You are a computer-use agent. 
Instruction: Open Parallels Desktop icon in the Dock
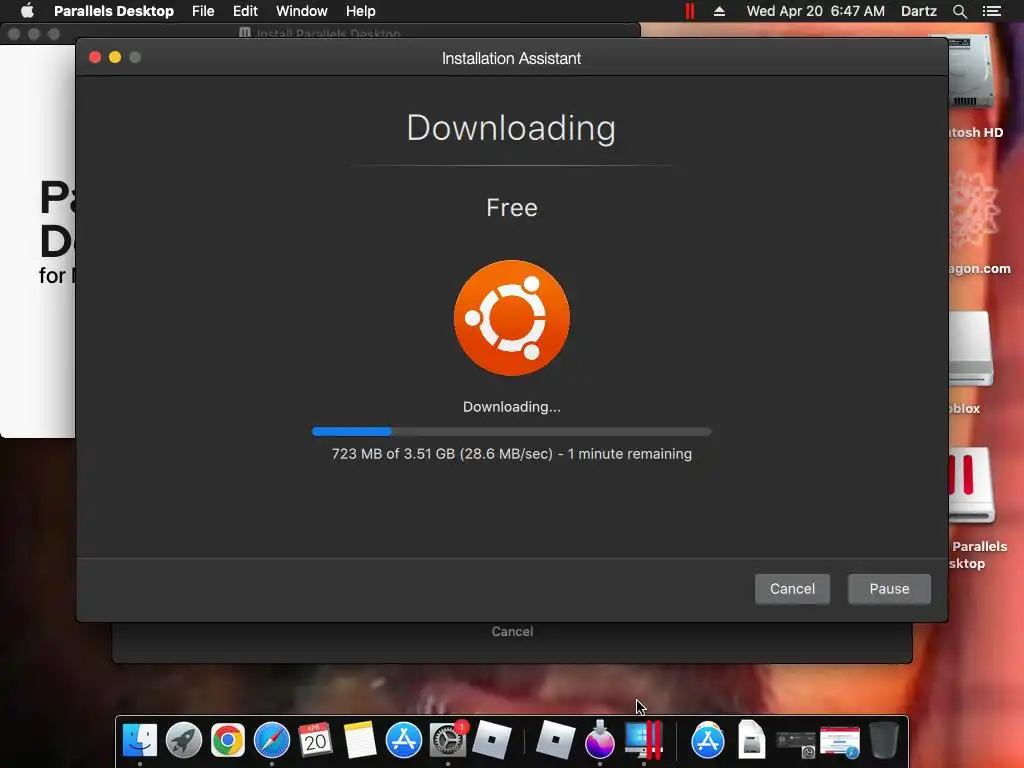tap(644, 741)
